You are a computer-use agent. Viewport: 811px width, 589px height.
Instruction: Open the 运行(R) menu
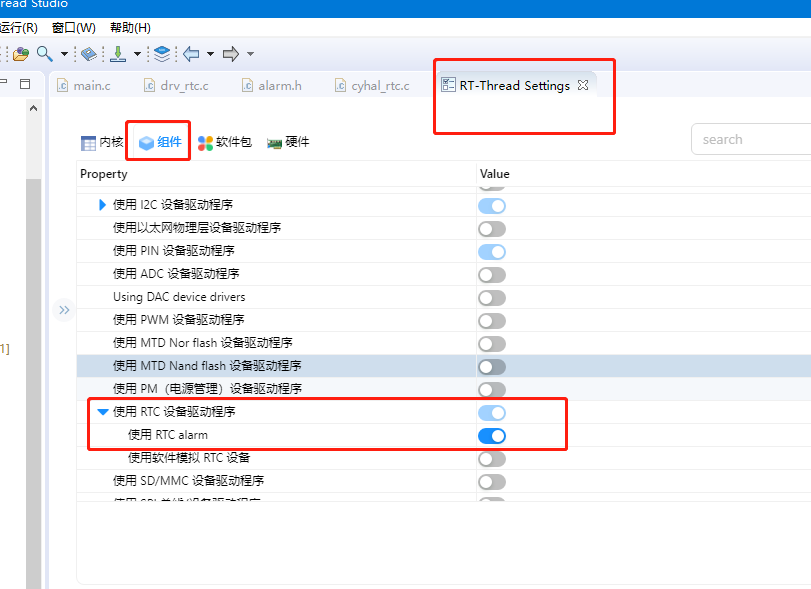[x=19, y=27]
